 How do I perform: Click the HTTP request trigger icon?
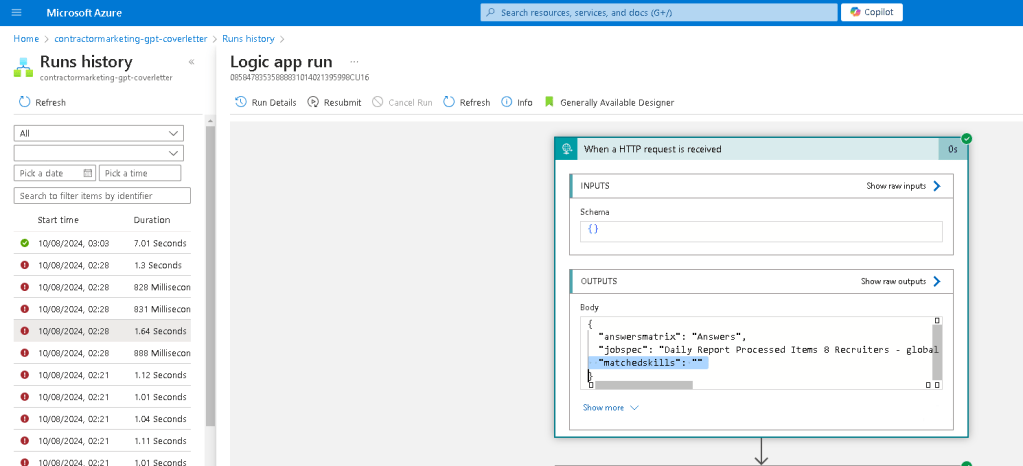coord(566,149)
